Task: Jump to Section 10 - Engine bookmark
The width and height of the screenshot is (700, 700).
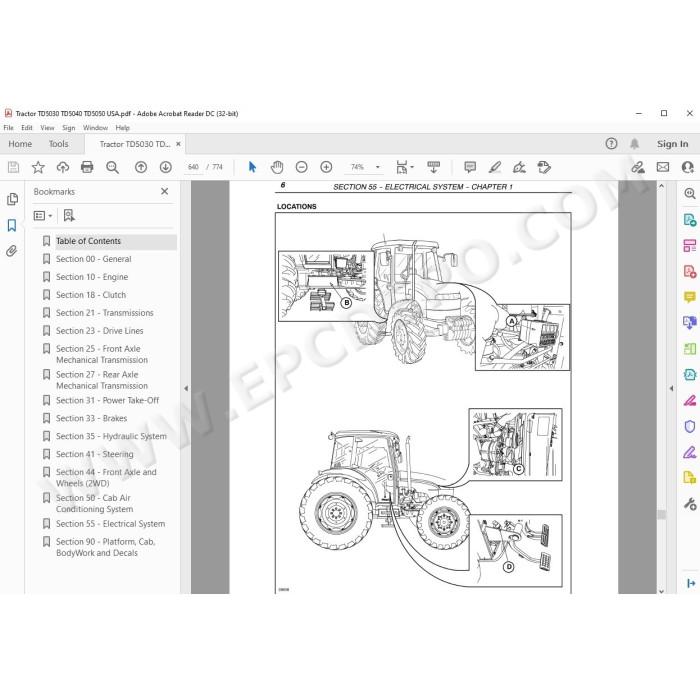Action: (x=92, y=277)
